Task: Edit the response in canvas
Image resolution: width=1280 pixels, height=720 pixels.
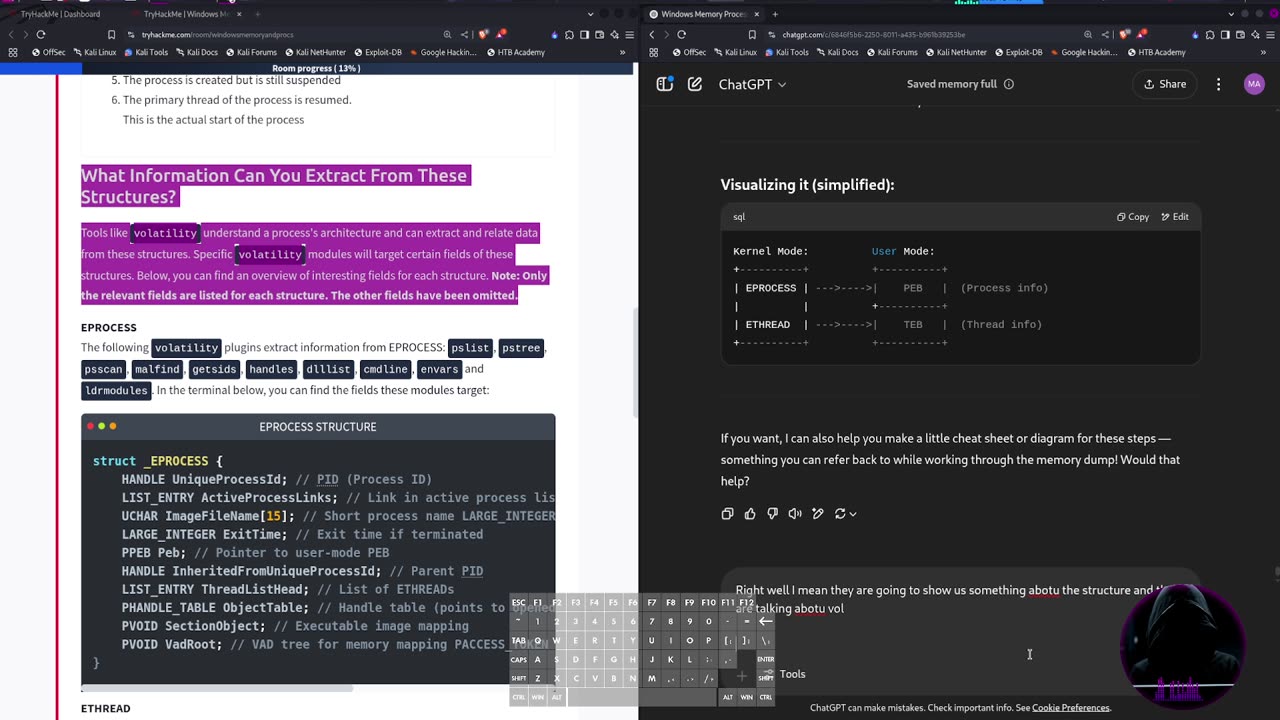Action: click(817, 513)
